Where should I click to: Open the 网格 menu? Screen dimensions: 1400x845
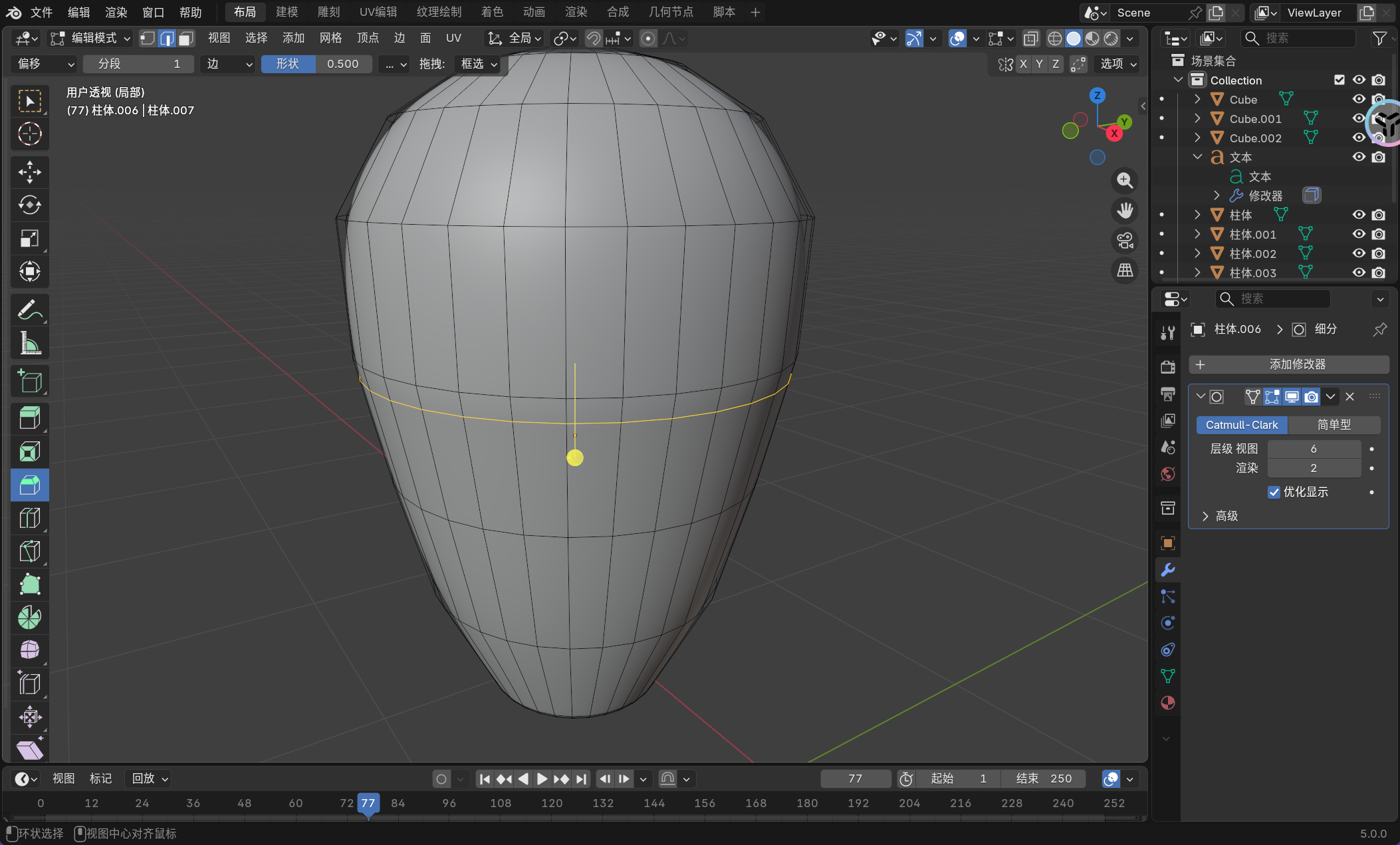330,39
